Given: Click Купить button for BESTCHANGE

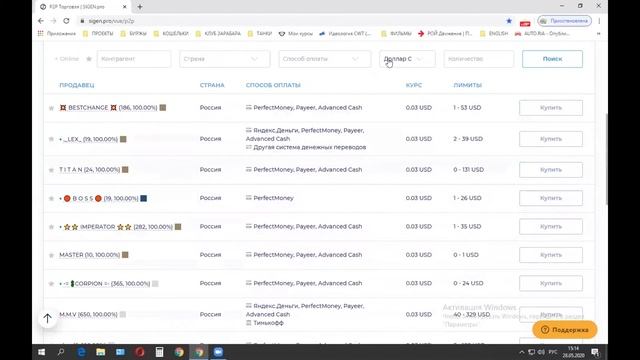Looking at the screenshot, I should coord(551,108).
